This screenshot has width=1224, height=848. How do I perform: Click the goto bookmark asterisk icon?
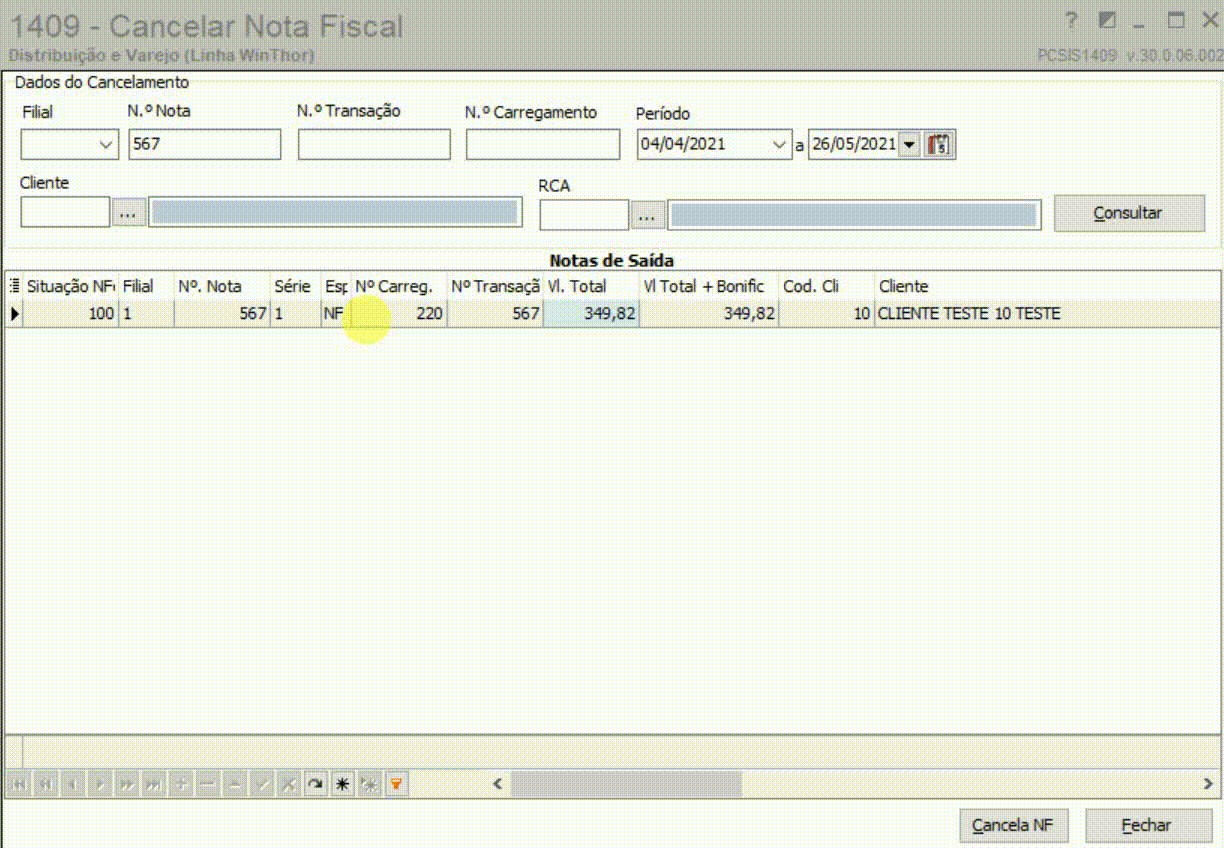point(369,784)
